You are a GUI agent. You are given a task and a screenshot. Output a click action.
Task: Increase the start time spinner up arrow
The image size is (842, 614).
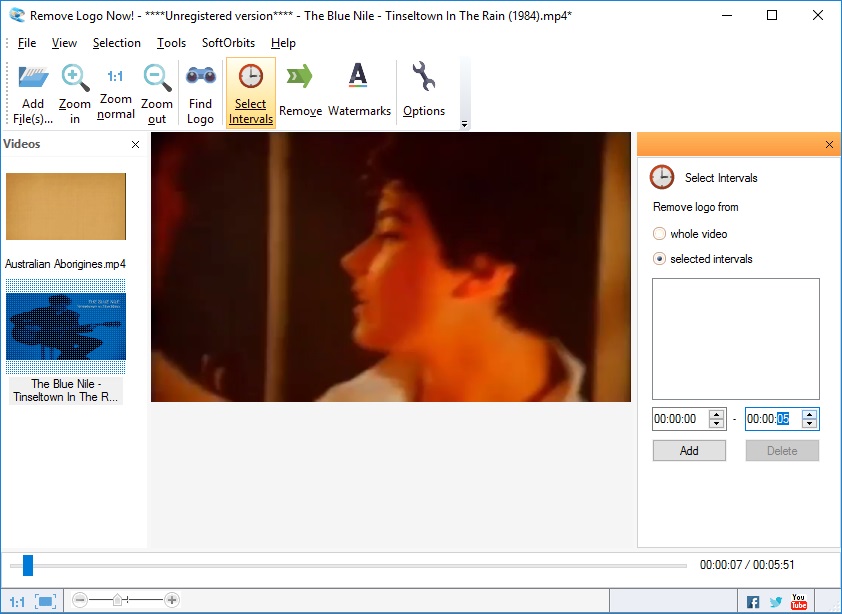point(716,414)
